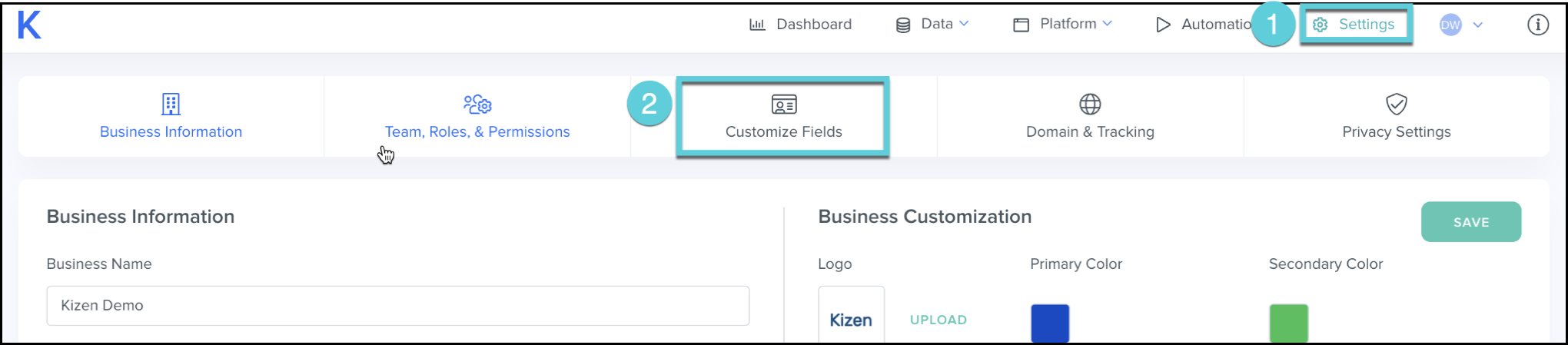Open the blue Primary Color swatch
Viewport: 1568px width, 345px height.
[x=1050, y=323]
